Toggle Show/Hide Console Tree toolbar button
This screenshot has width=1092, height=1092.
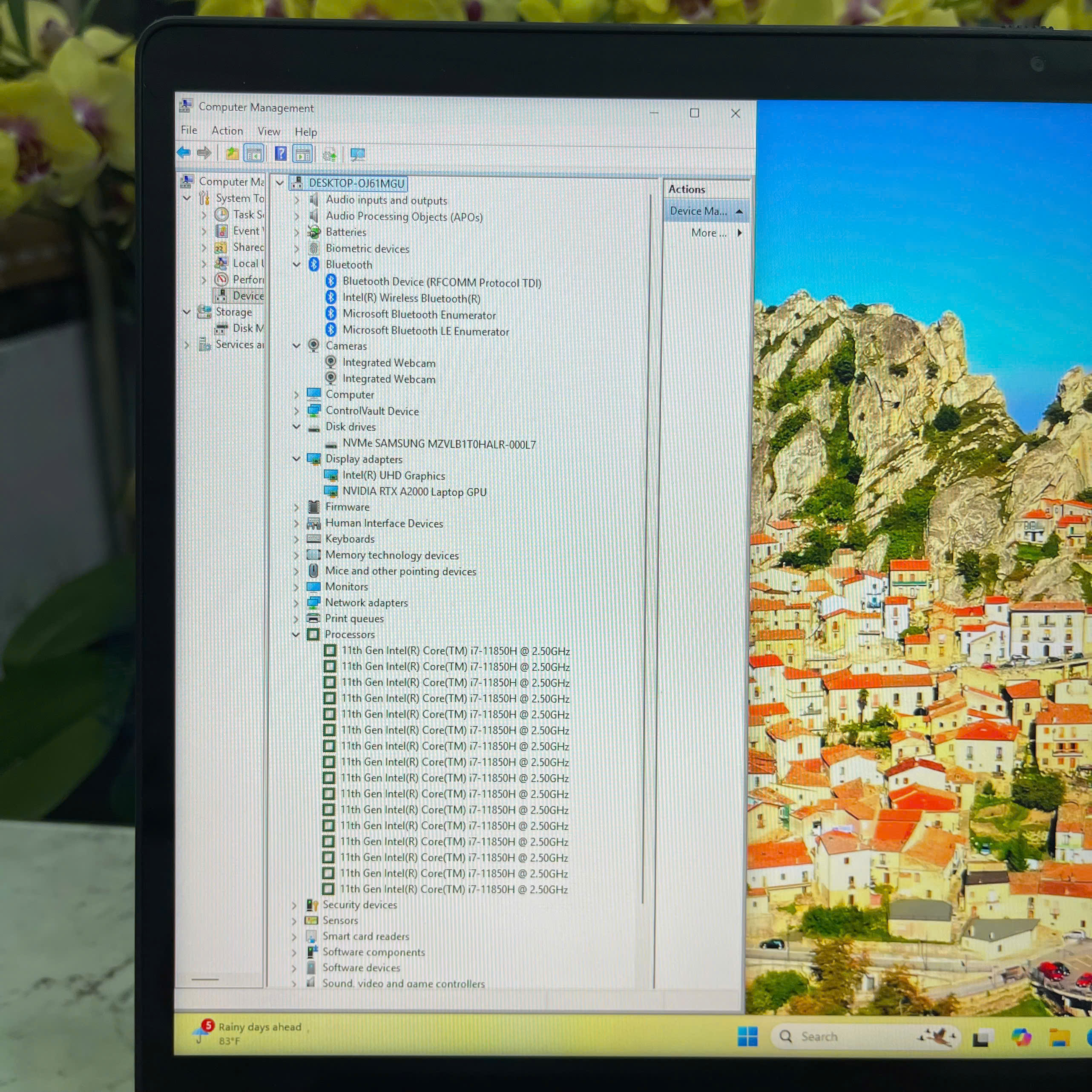point(254,154)
